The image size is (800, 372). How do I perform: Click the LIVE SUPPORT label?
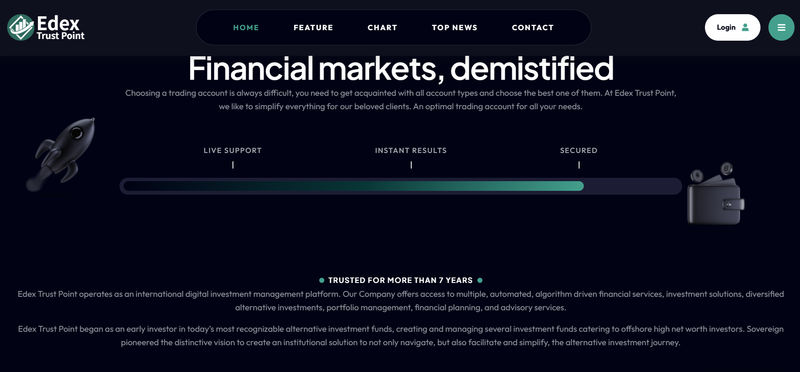tap(233, 151)
